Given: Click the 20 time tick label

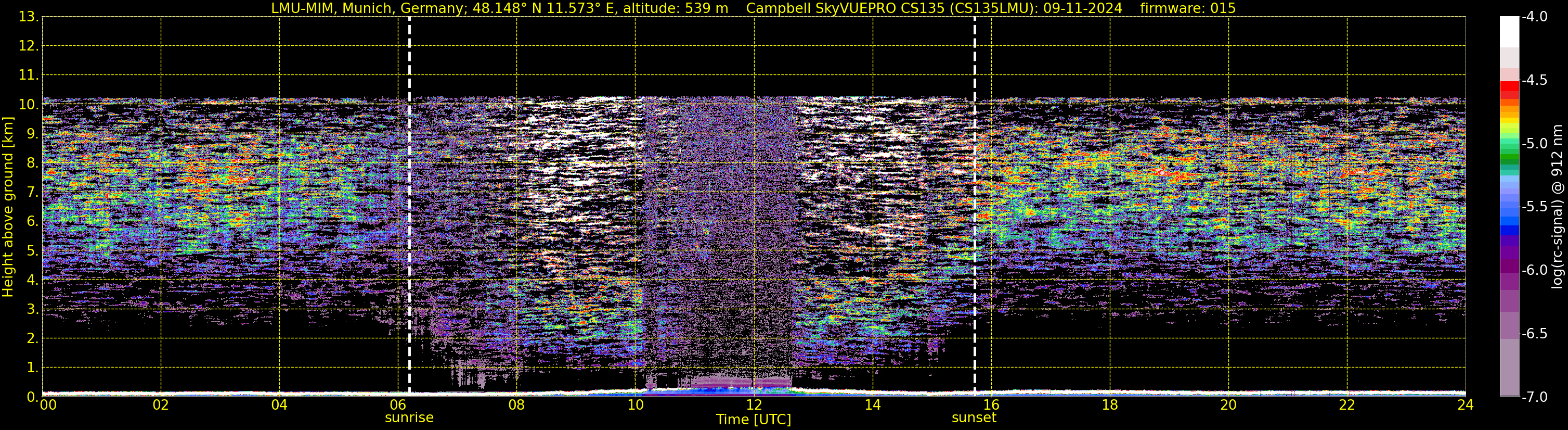Looking at the screenshot, I should coord(1229,405).
